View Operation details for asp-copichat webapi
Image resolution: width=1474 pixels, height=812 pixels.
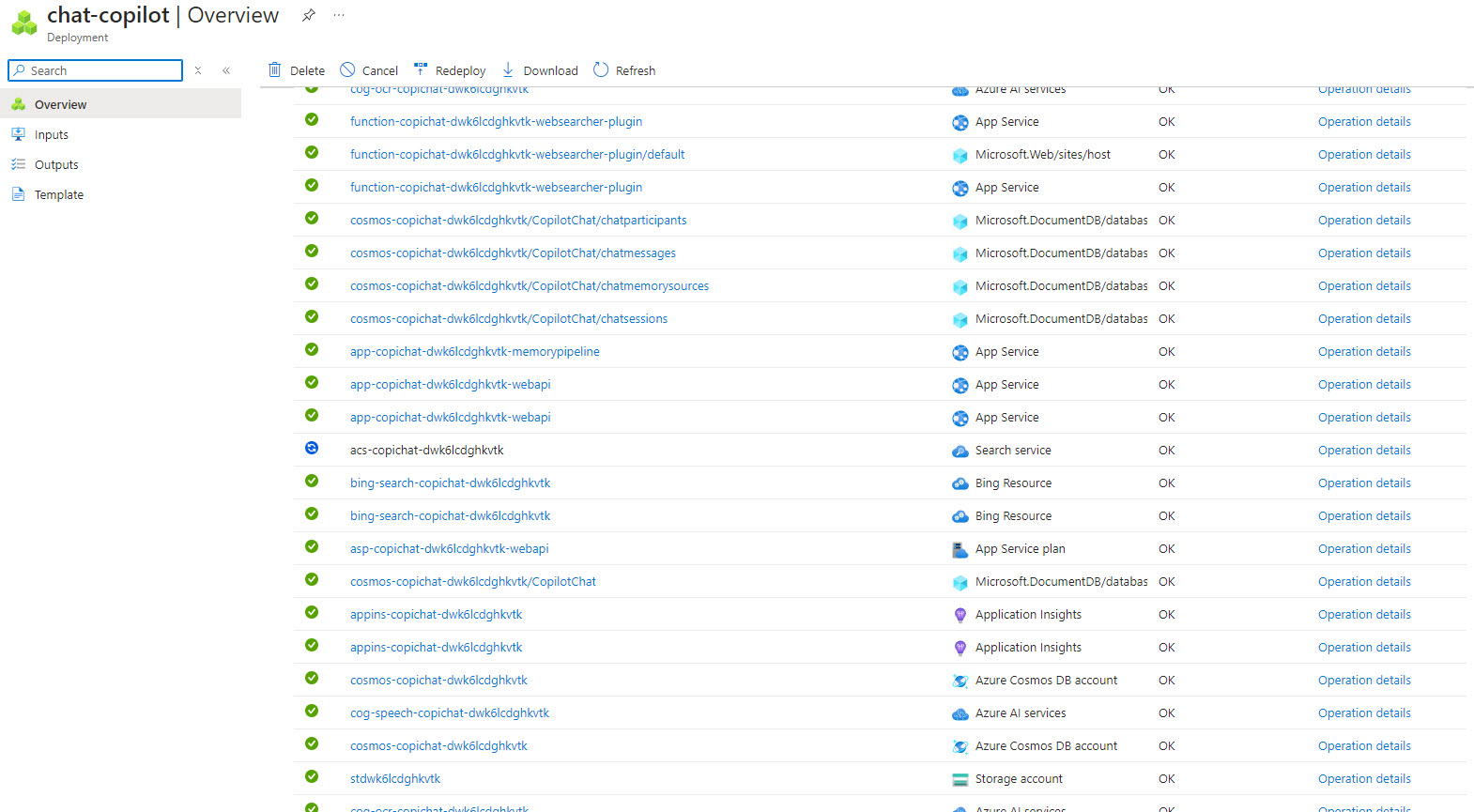point(1364,549)
